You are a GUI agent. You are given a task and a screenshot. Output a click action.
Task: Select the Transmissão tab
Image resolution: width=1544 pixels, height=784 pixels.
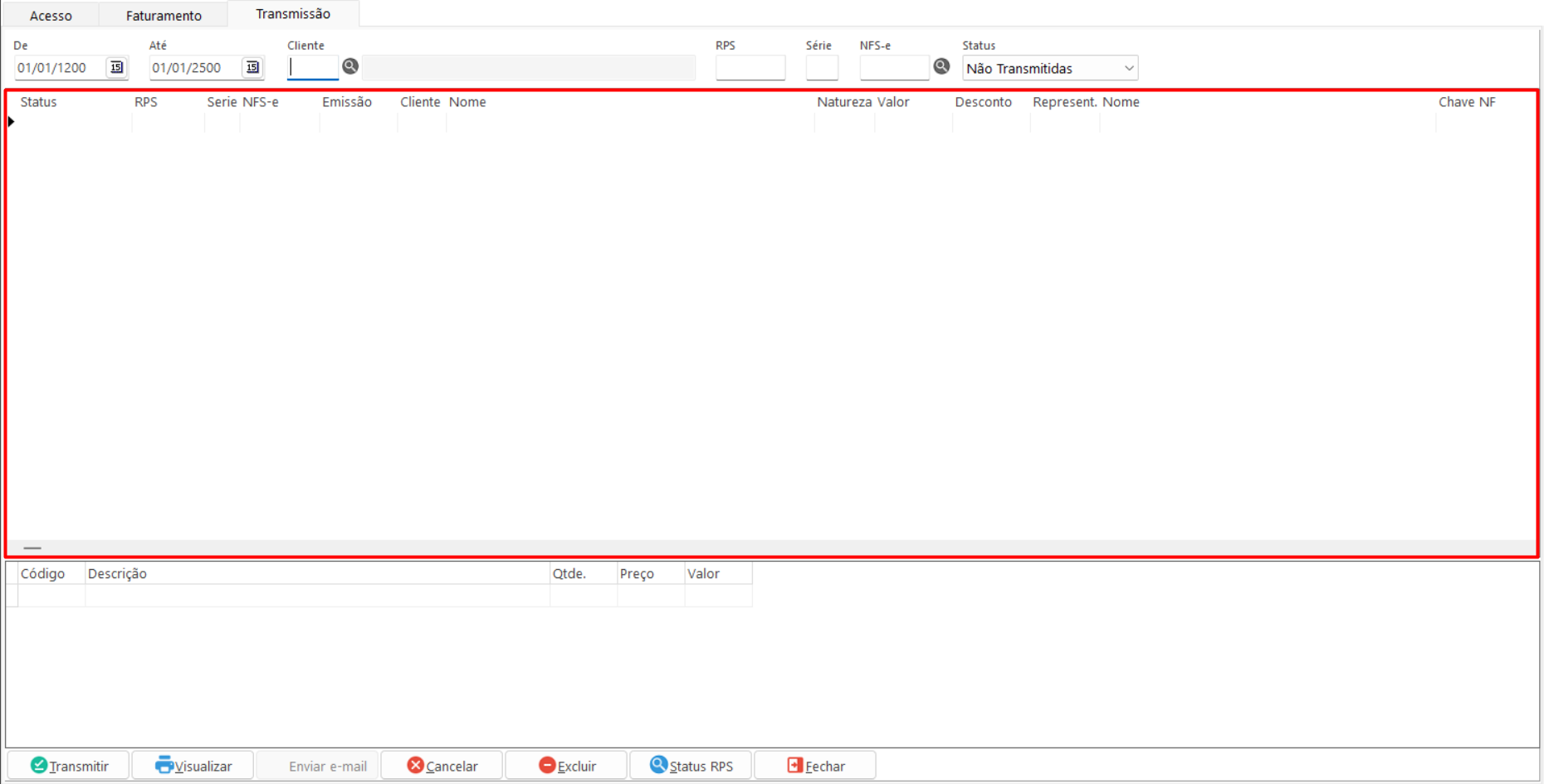(x=293, y=14)
